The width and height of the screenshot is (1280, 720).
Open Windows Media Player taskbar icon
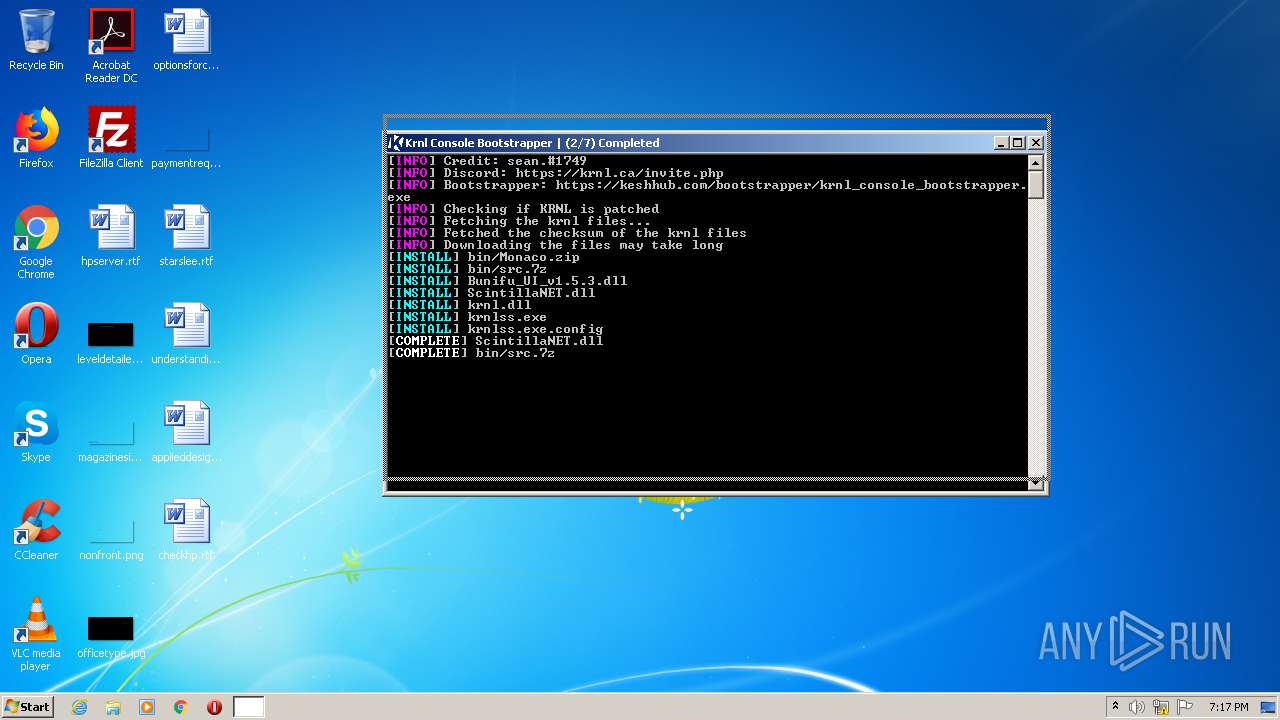click(147, 707)
